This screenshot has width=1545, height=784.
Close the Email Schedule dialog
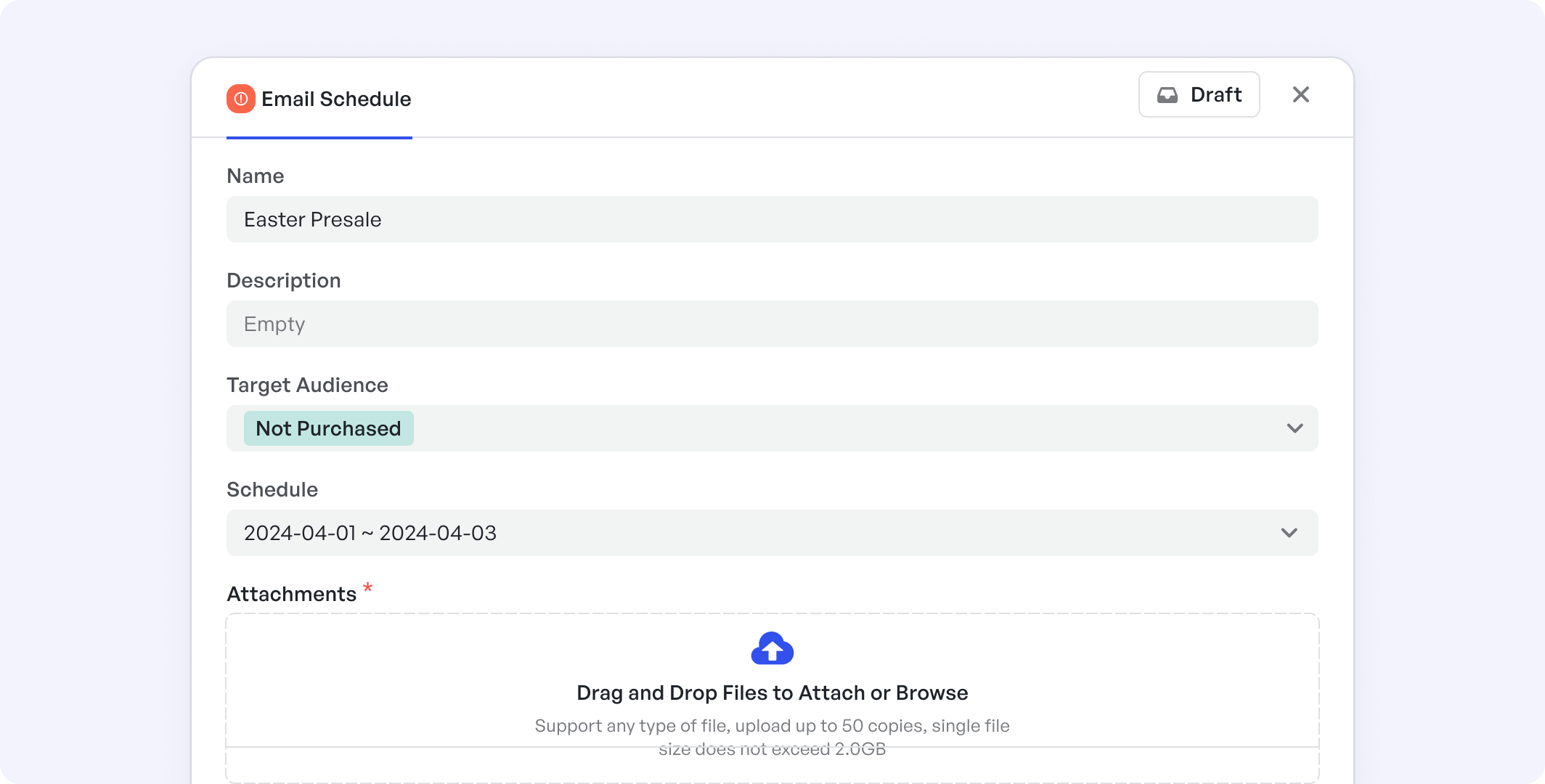click(1300, 94)
